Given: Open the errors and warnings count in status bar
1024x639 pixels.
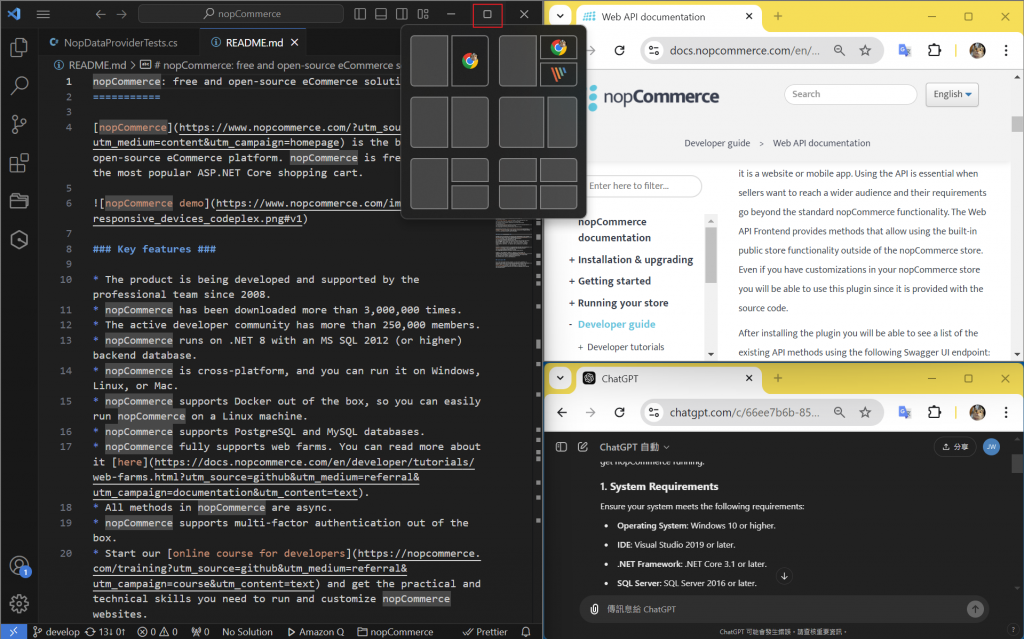Looking at the screenshot, I should 157,632.
